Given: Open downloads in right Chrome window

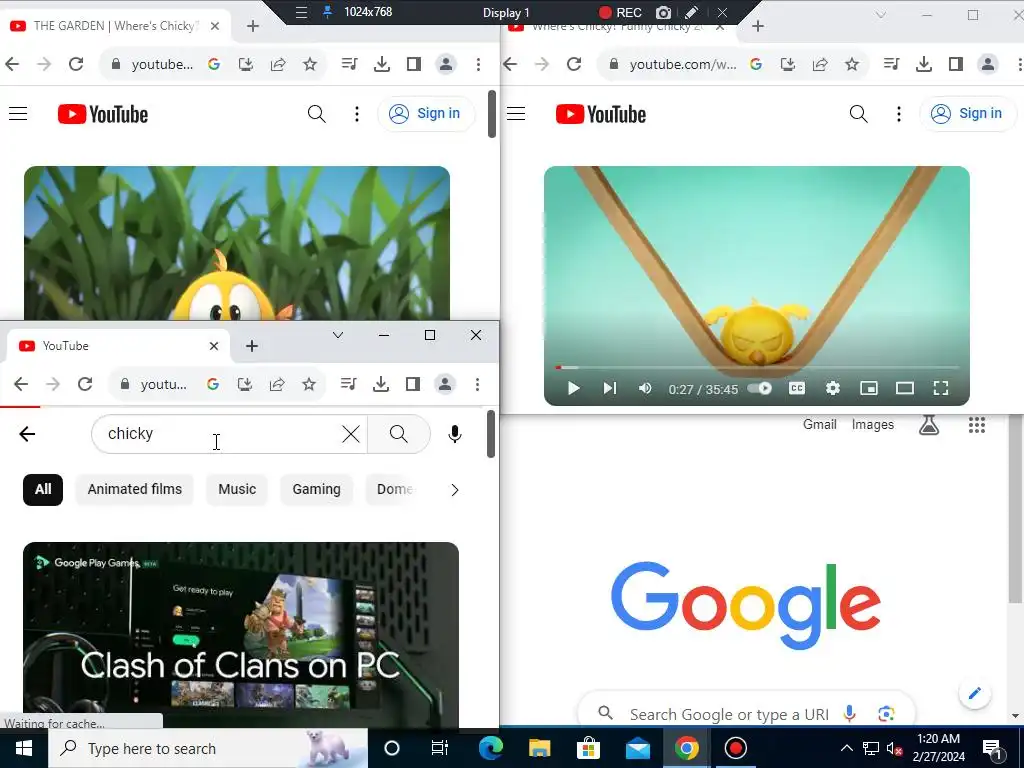Looking at the screenshot, I should point(923,64).
